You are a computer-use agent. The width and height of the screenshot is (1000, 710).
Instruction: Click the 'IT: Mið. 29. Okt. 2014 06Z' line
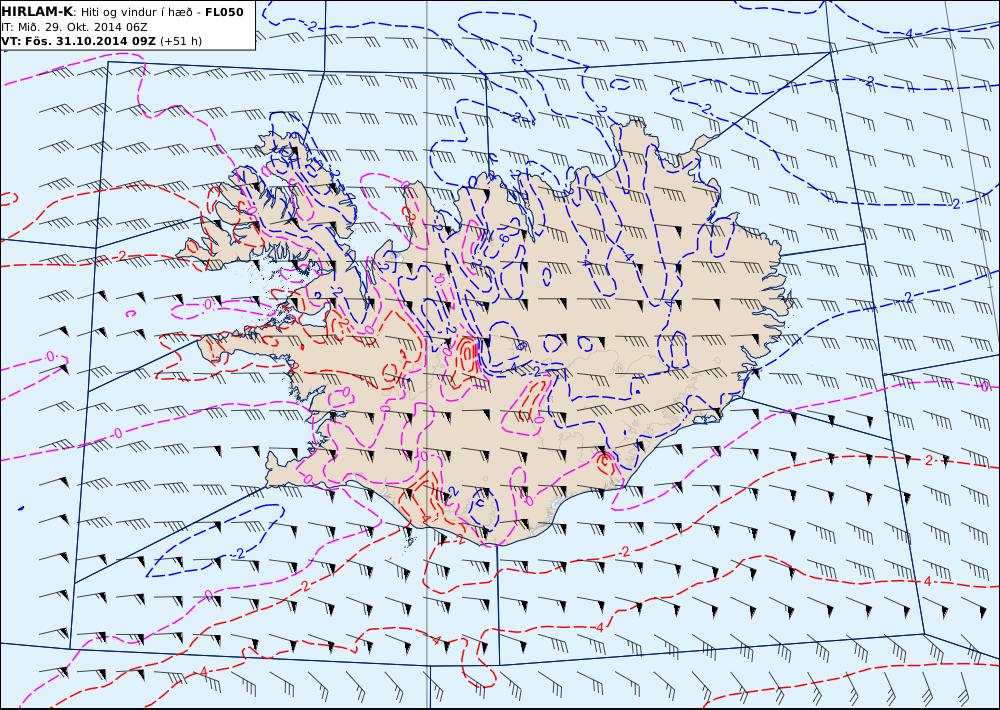75,27
